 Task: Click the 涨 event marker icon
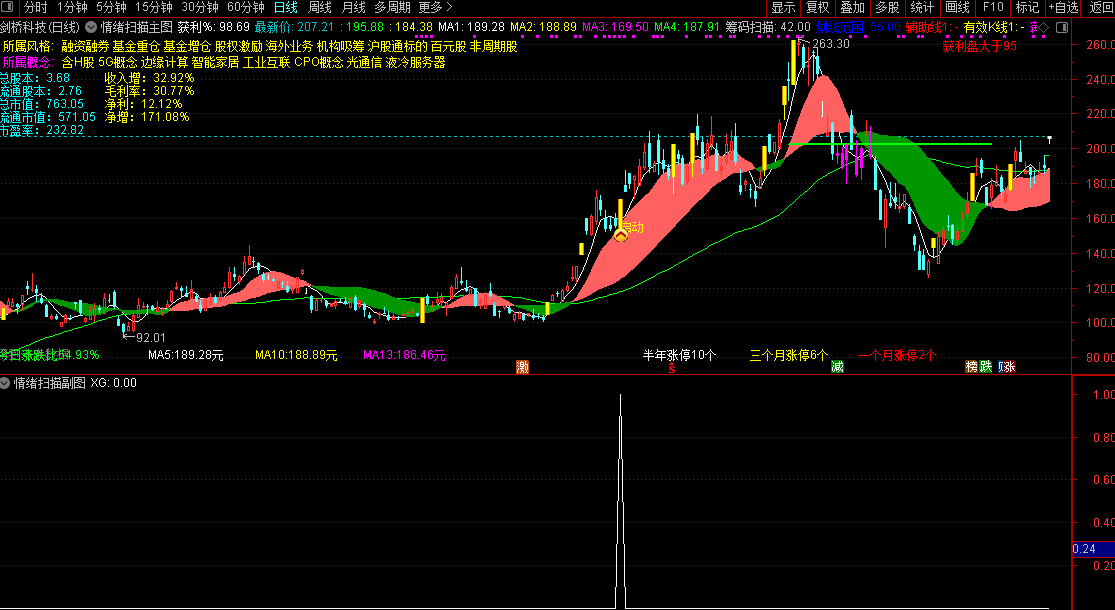[x=1008, y=367]
